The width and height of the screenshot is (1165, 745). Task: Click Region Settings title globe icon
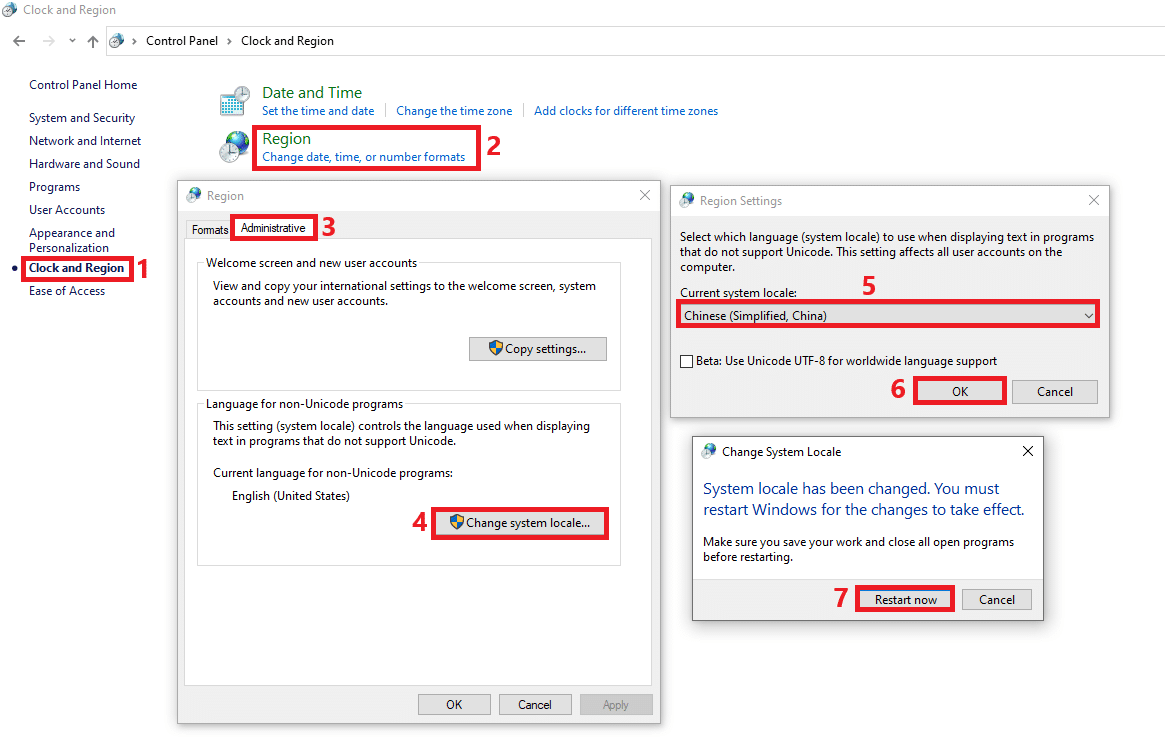click(x=687, y=200)
